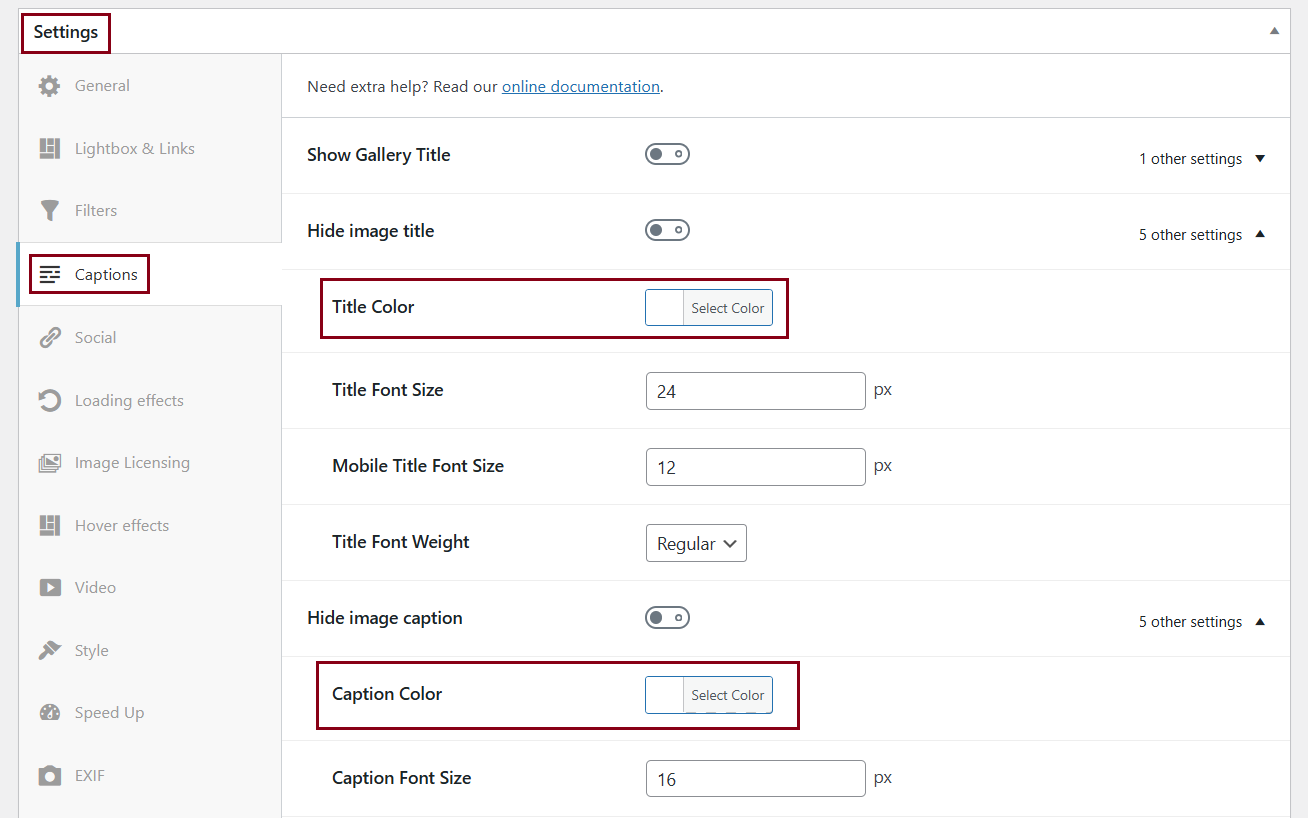Click Select Color button for Caption Color
Viewport: 1308px width, 818px height.
pos(727,695)
